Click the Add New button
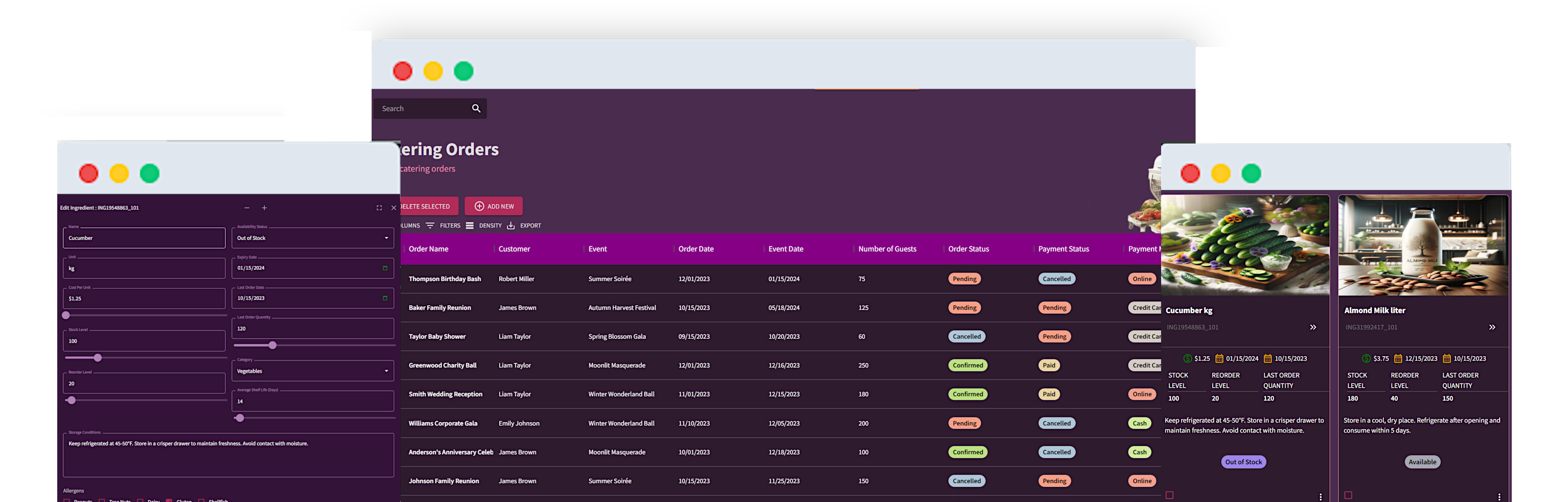Viewport: 1568px width, 502px height. click(494, 206)
